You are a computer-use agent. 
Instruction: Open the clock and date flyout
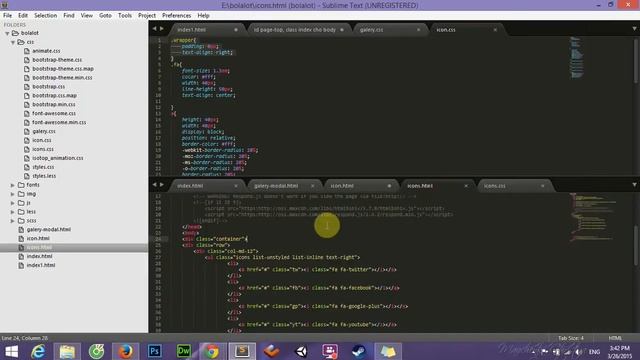[620, 352]
